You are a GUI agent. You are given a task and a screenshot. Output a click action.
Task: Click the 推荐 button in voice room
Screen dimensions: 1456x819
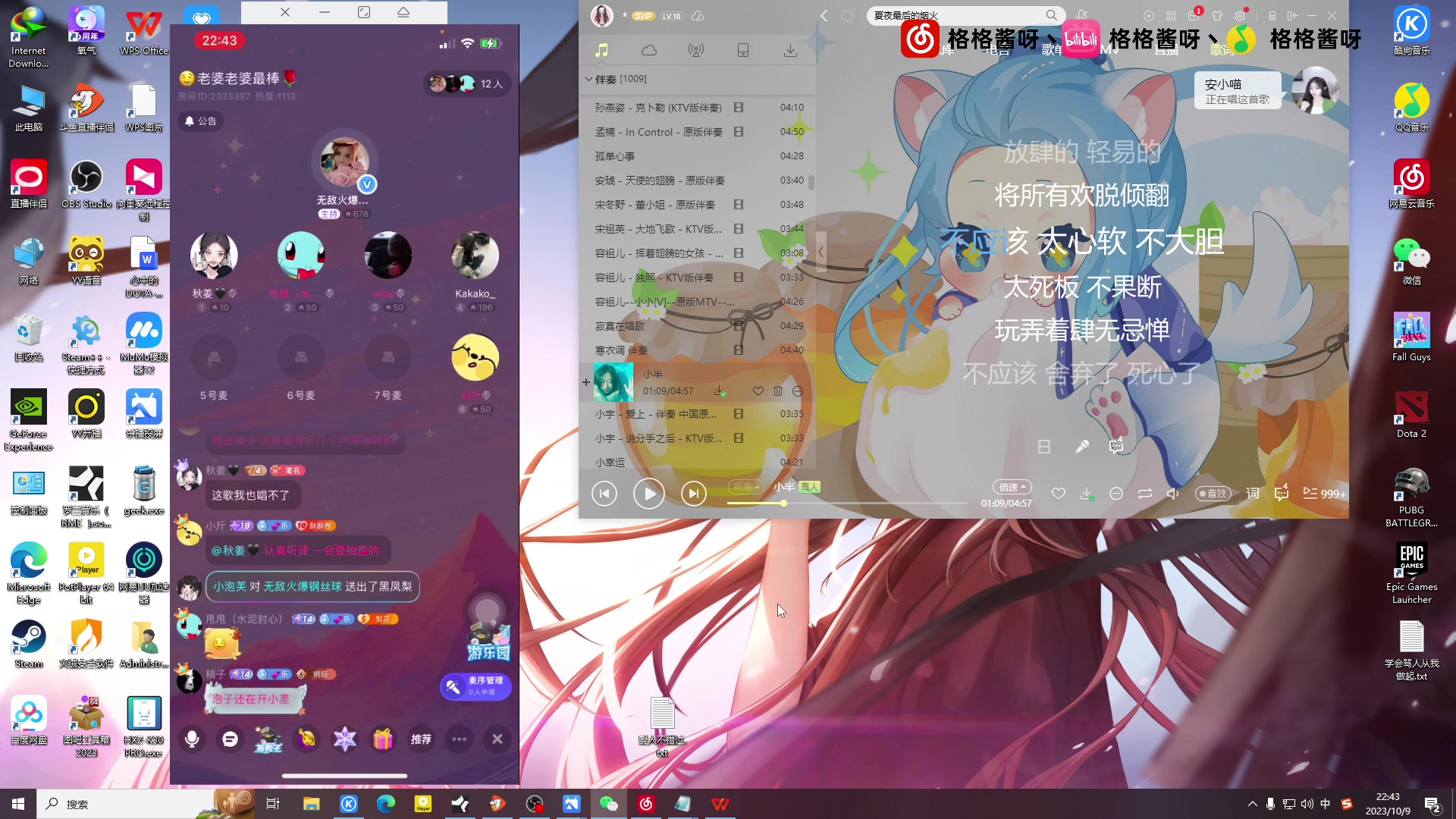(422, 739)
